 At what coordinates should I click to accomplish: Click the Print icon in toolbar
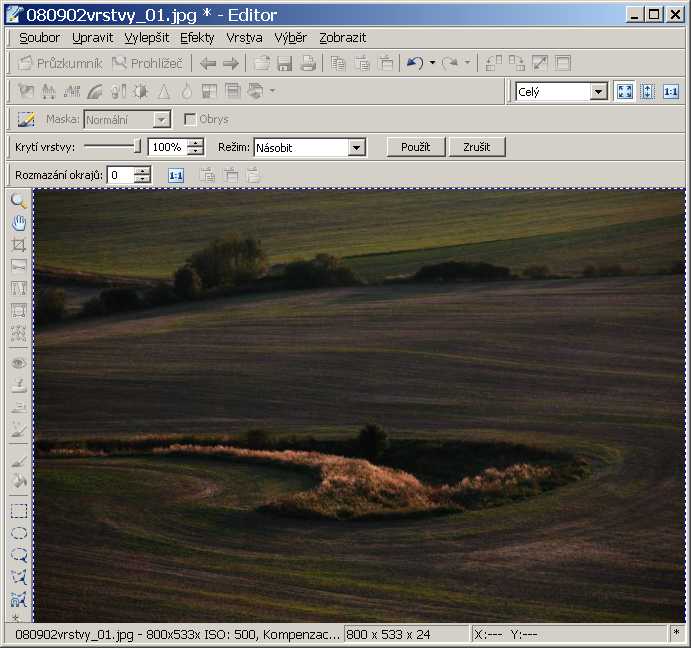click(308, 64)
